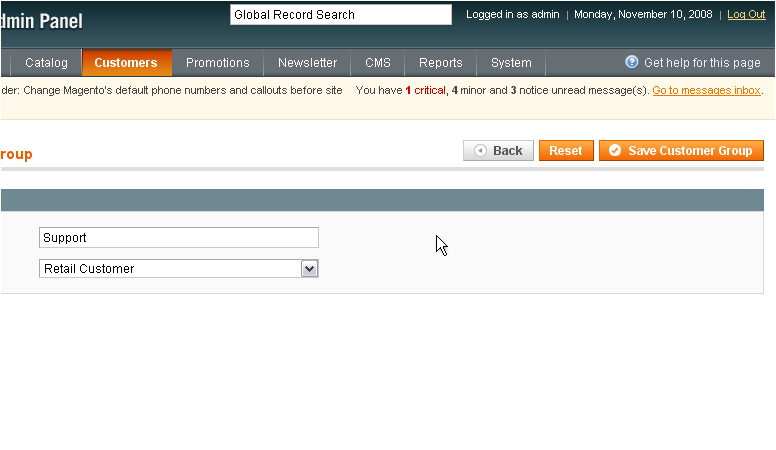This screenshot has height=450, width=776.
Task: Open the Promotions menu
Action: pos(218,63)
